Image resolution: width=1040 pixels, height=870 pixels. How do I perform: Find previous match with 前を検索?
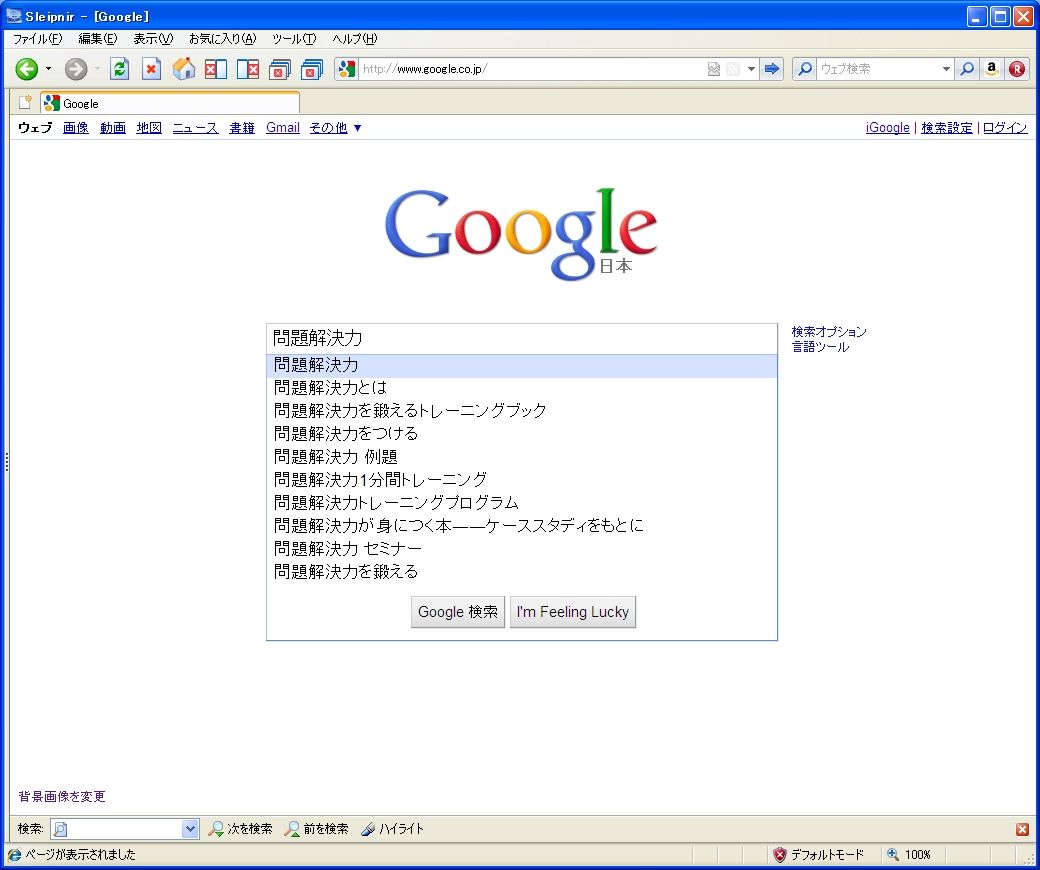[316, 829]
